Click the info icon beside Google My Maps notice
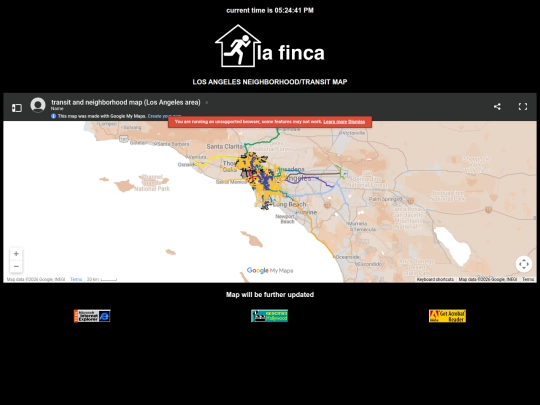The image size is (540, 405). (53, 116)
